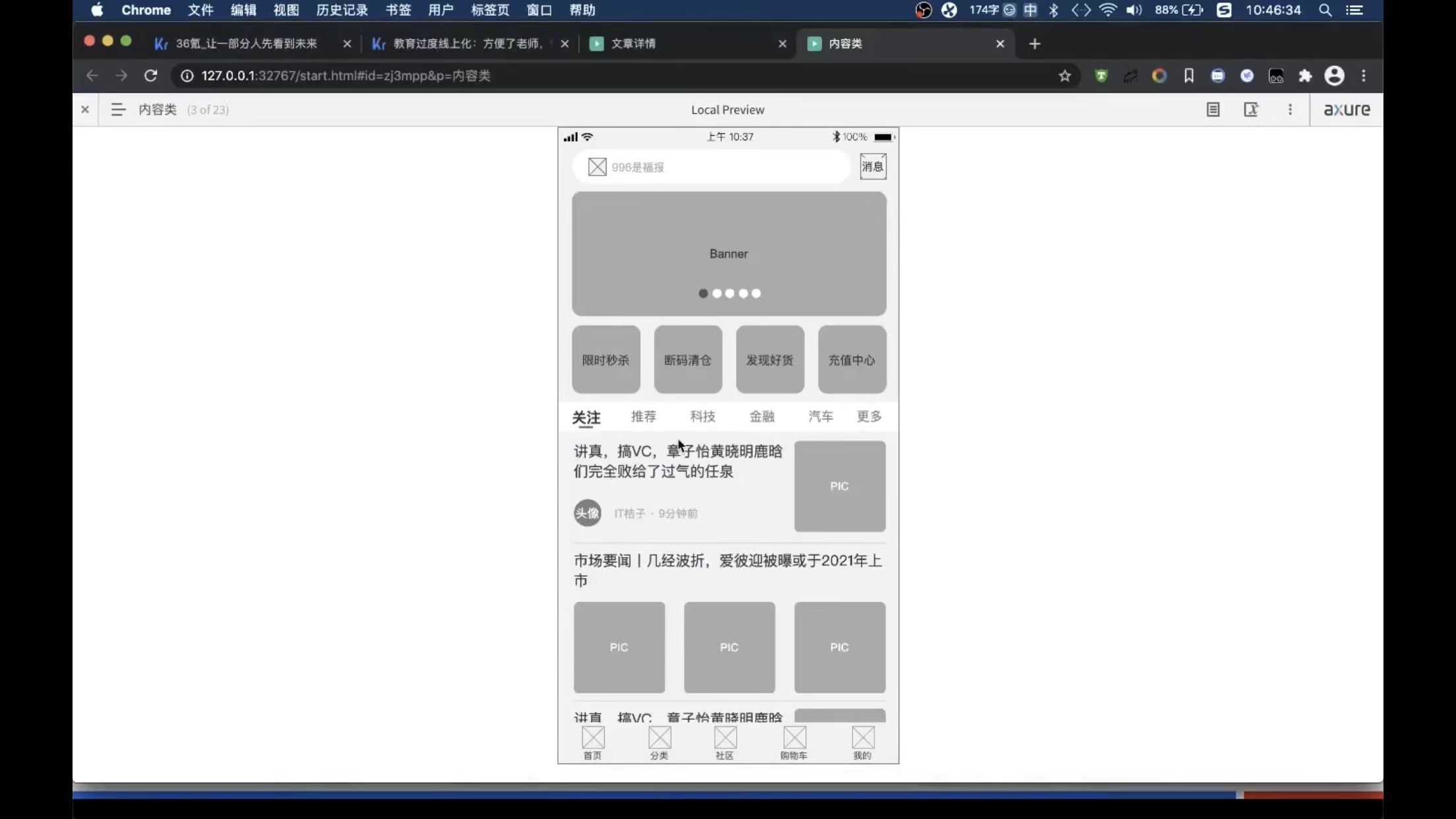Open the Axure interactions variables icon
Image resolution: width=1456 pixels, height=819 pixels.
coord(1251,109)
